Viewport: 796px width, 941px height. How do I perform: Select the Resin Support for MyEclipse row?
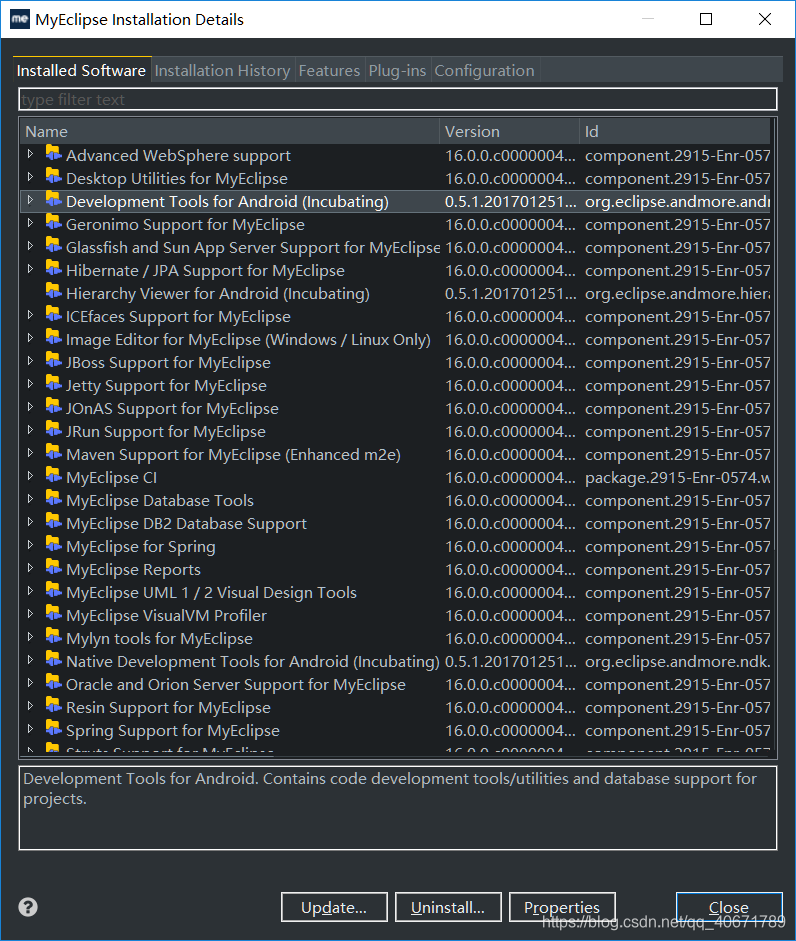point(396,708)
